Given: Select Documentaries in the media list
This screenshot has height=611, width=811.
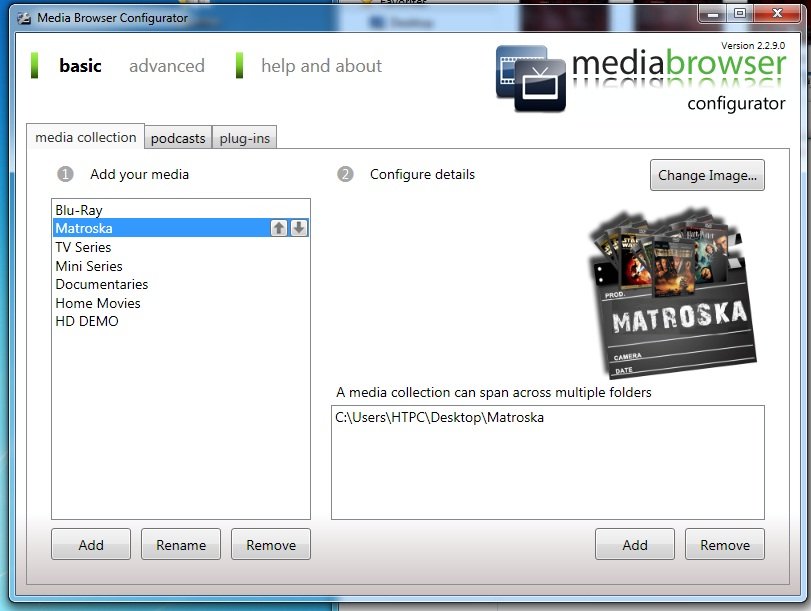Looking at the screenshot, I should pos(181,284).
